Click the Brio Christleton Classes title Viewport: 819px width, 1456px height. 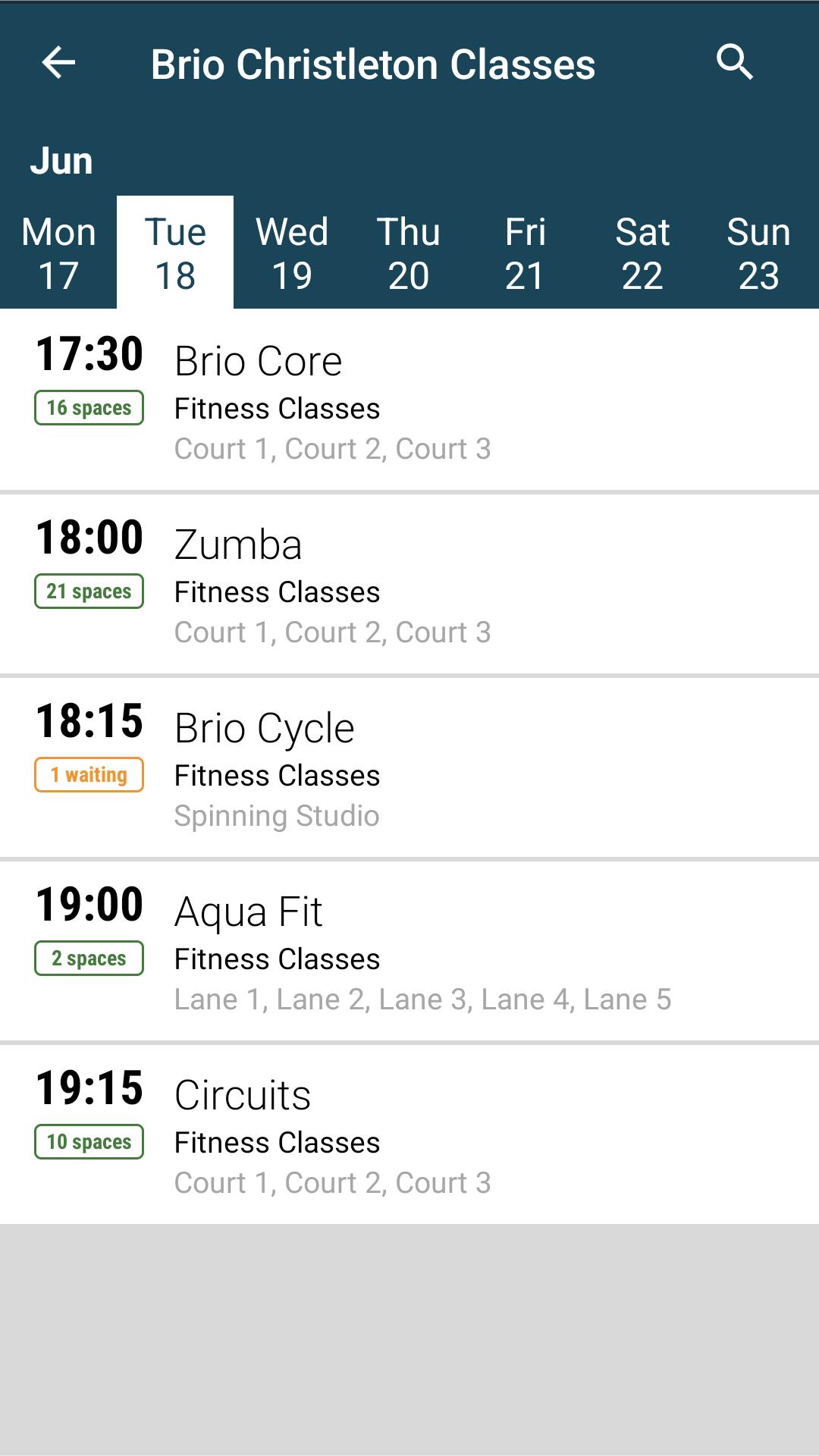click(373, 64)
